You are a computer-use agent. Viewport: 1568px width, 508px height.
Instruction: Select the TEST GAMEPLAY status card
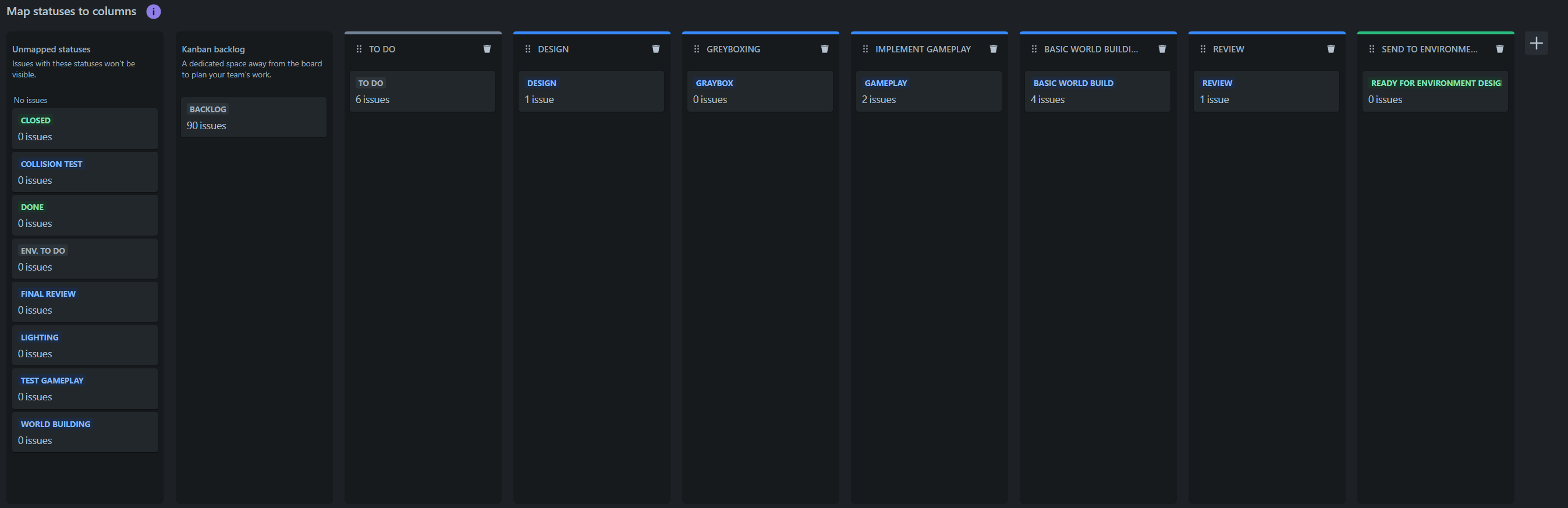coord(84,389)
